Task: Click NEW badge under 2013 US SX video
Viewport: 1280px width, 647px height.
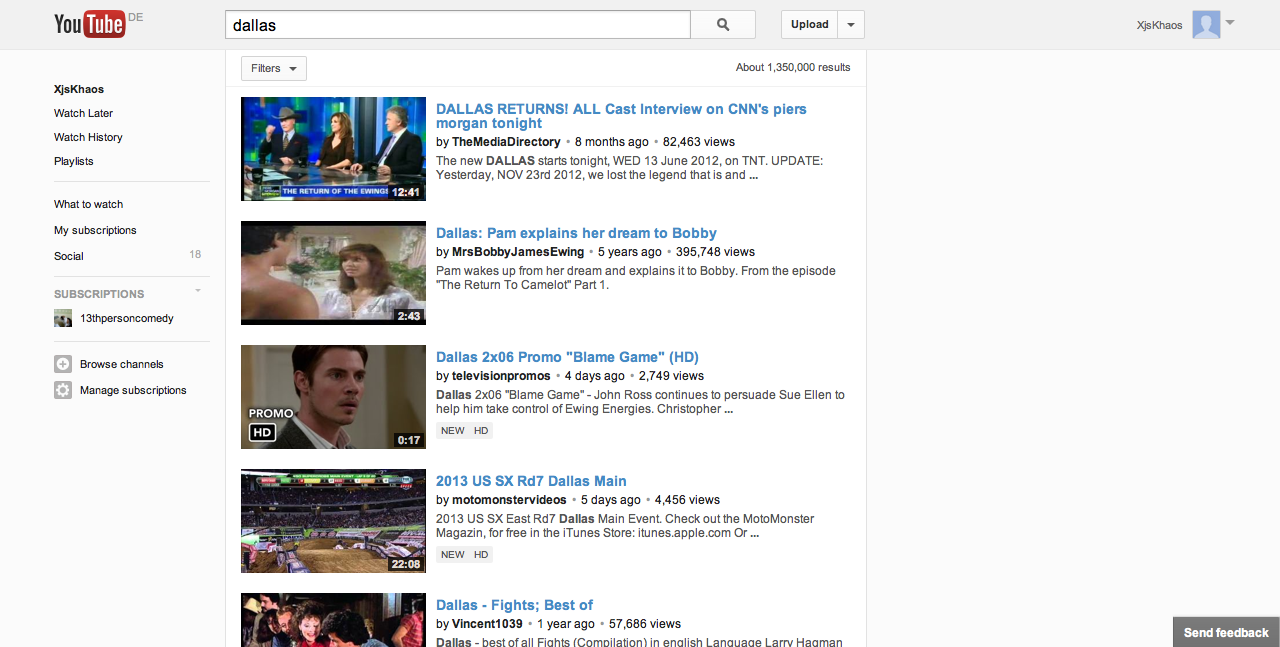Action: coord(453,555)
